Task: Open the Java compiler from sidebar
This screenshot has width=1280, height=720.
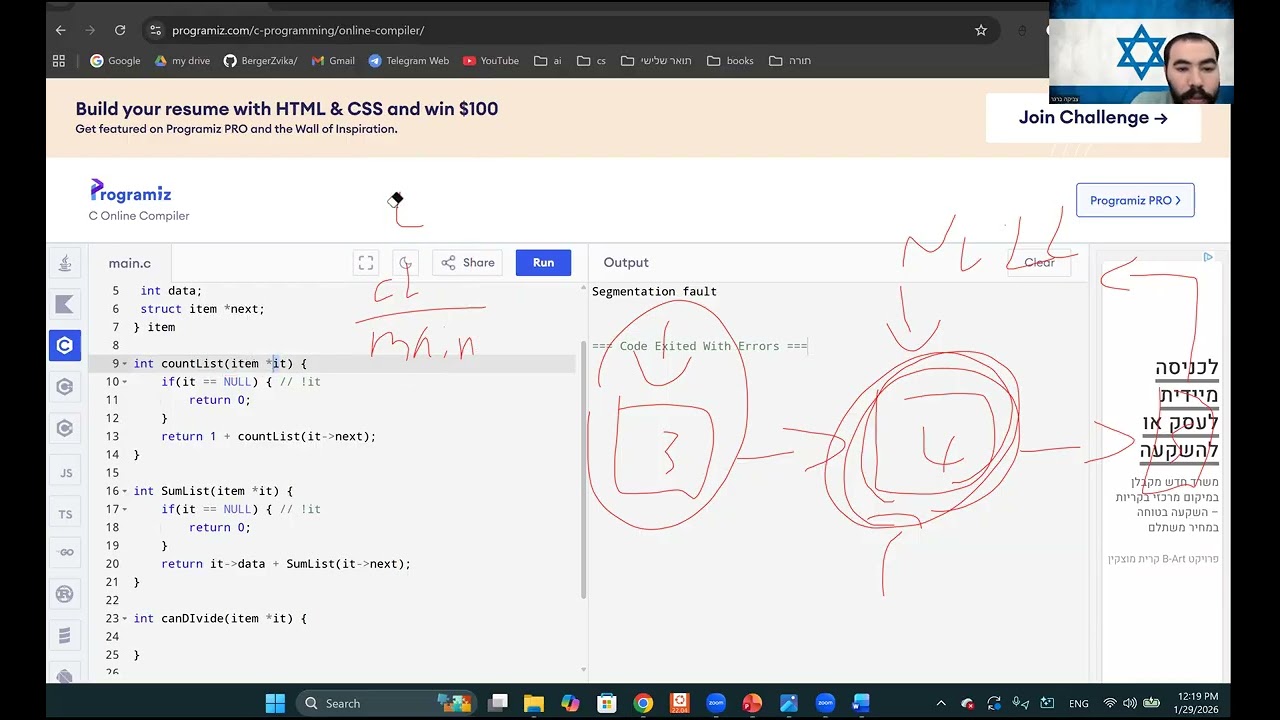Action: click(65, 263)
